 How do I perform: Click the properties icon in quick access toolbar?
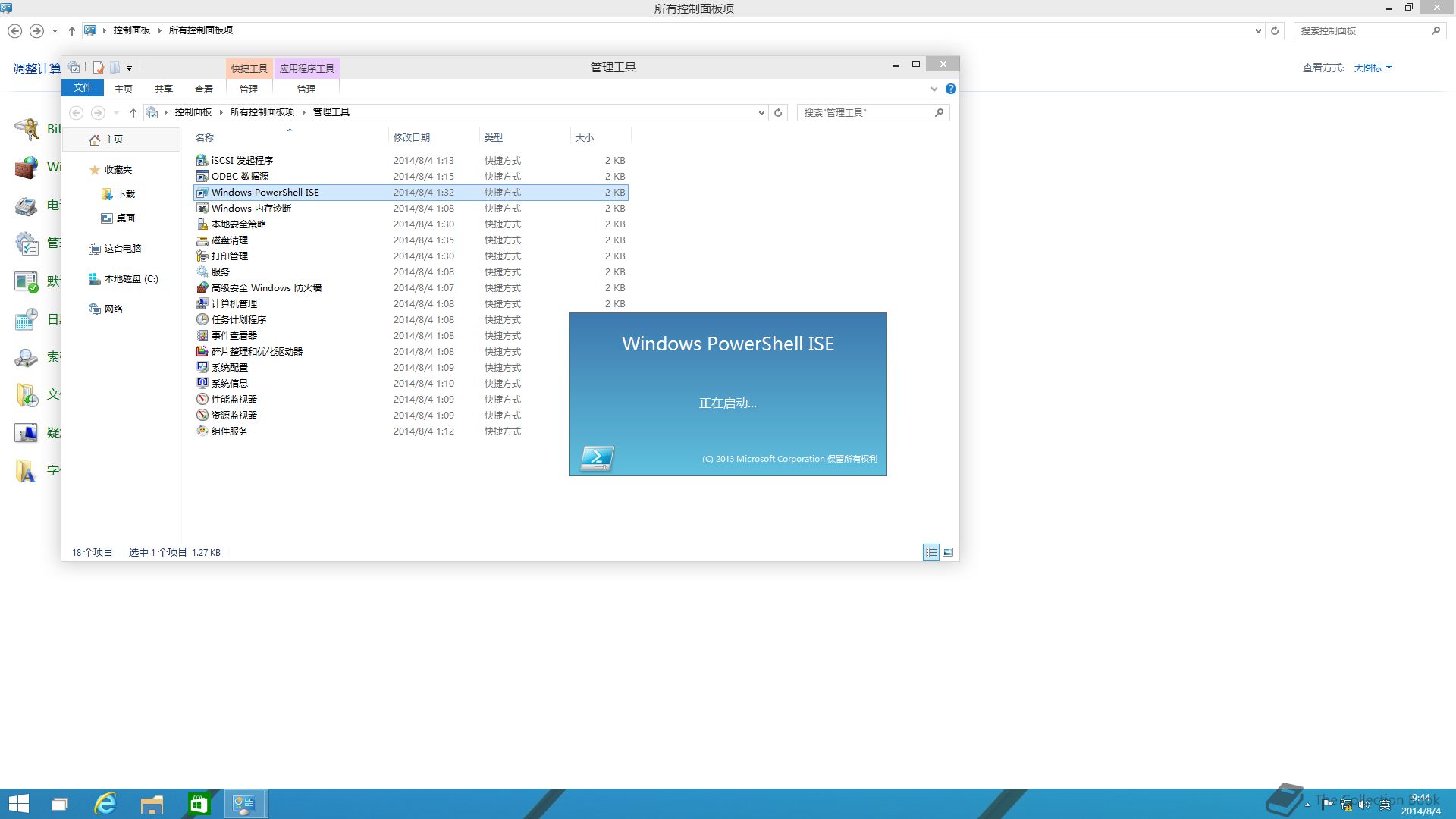(x=98, y=68)
